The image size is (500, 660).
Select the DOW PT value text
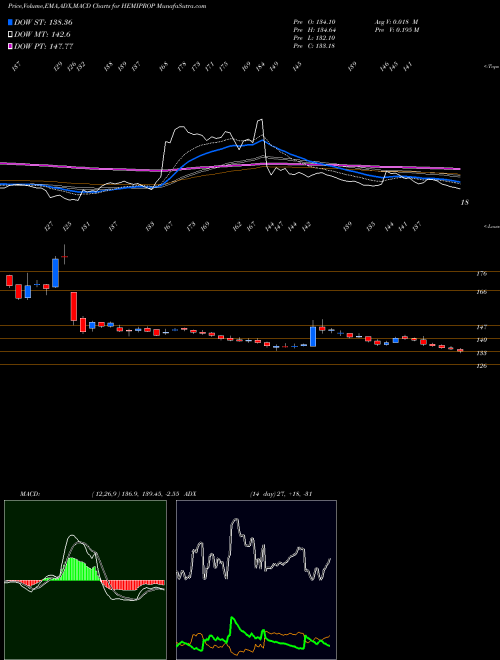61,46
